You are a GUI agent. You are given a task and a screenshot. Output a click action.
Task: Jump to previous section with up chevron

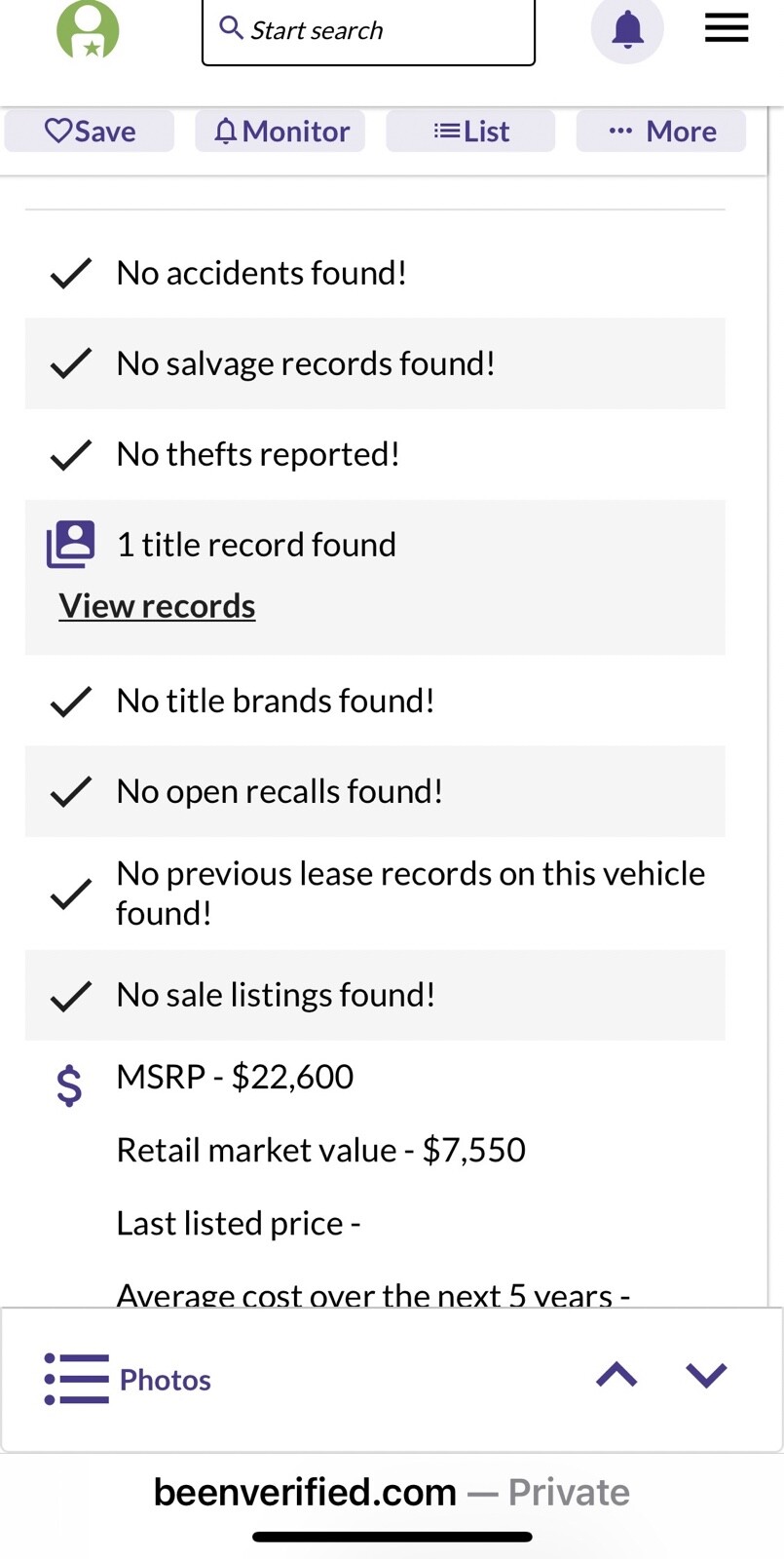point(616,1375)
